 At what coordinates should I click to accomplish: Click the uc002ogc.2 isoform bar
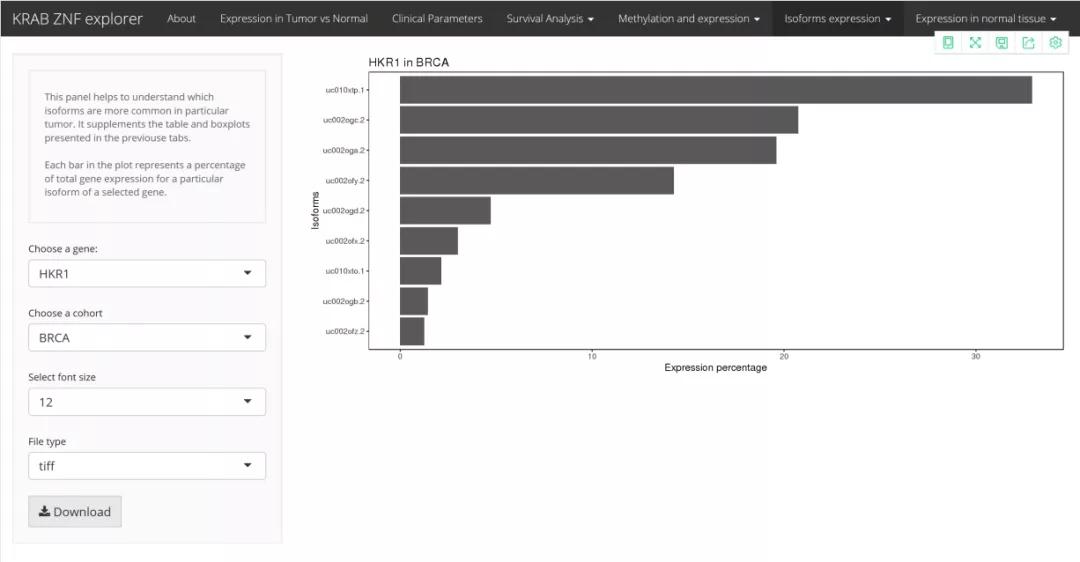click(598, 120)
